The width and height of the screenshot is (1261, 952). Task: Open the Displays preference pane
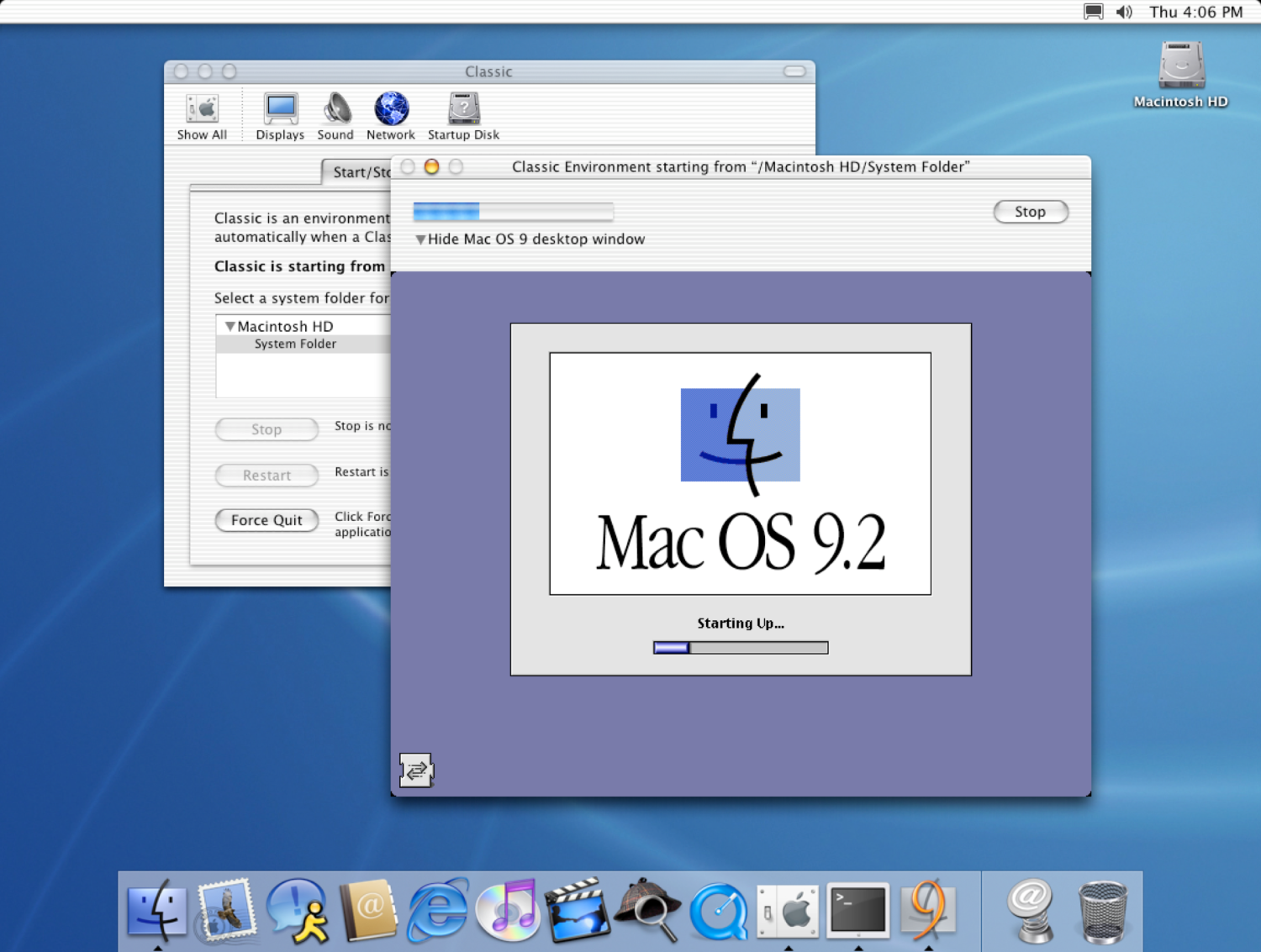280,117
